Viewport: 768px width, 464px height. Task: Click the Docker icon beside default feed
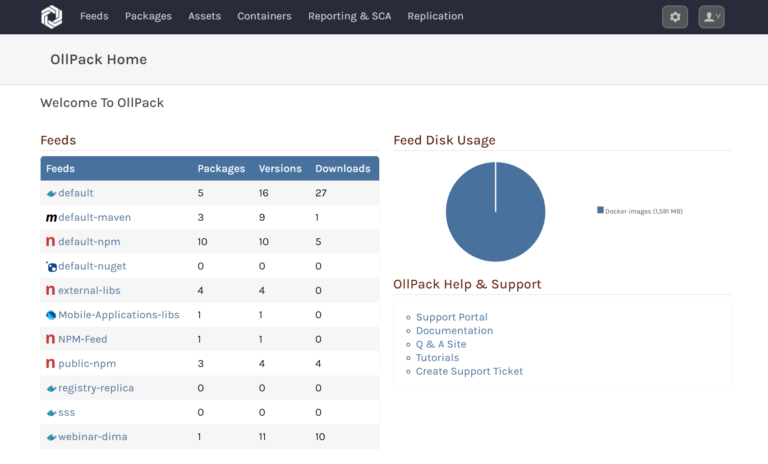coord(51,193)
